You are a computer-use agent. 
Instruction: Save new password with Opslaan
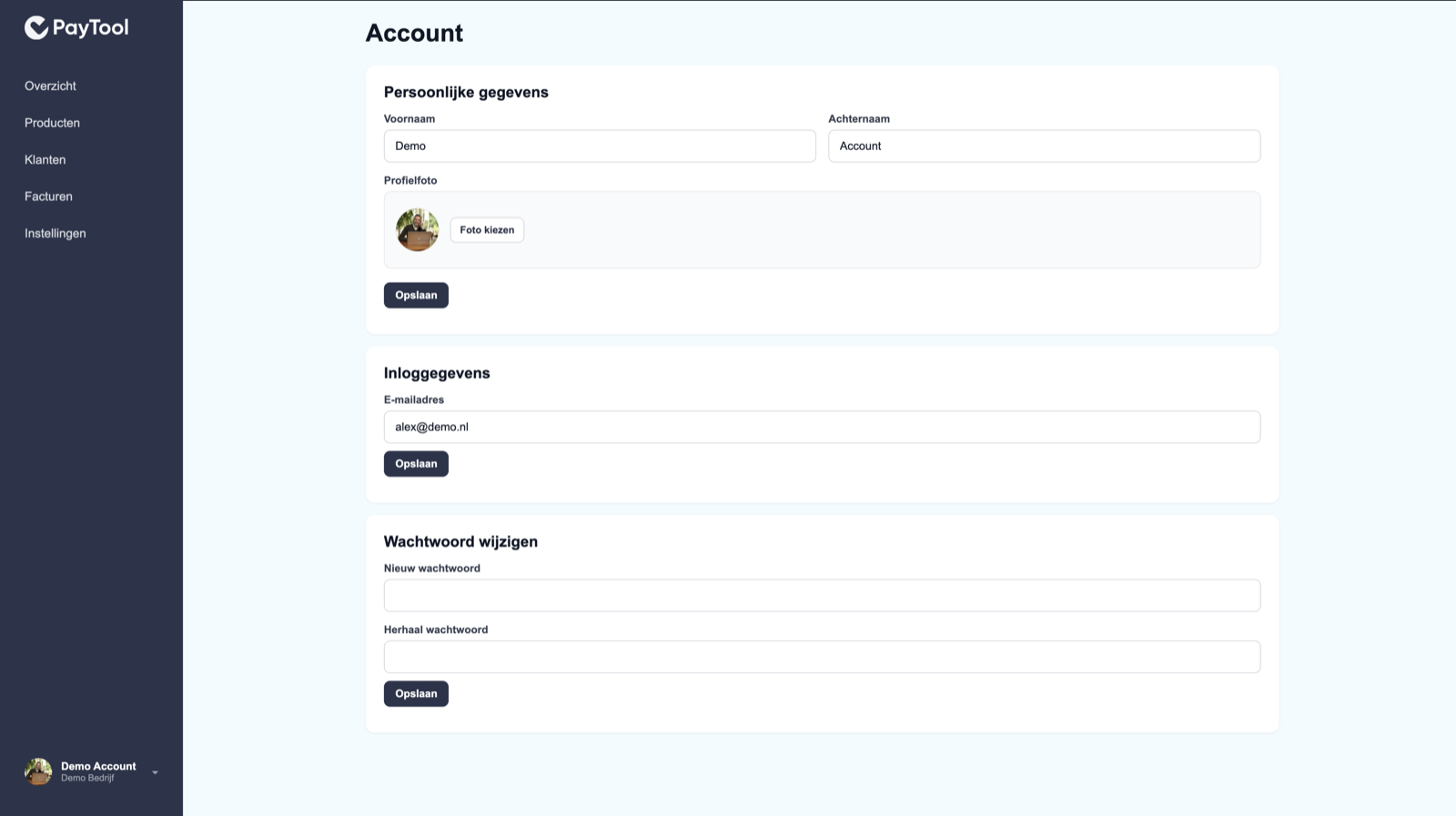pos(416,694)
